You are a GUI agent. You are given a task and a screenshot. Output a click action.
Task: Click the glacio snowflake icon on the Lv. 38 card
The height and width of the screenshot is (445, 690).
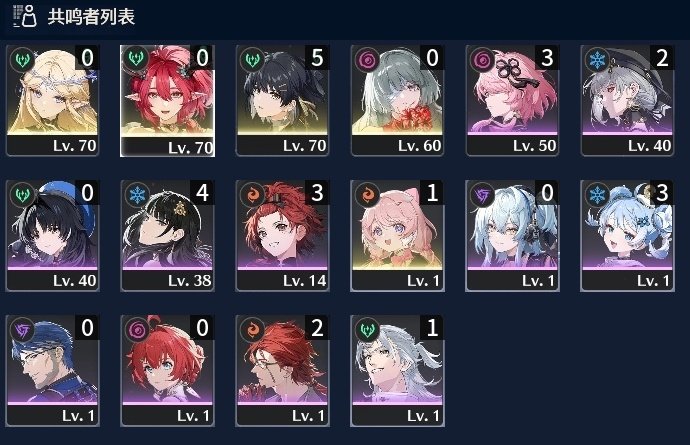pos(137,194)
